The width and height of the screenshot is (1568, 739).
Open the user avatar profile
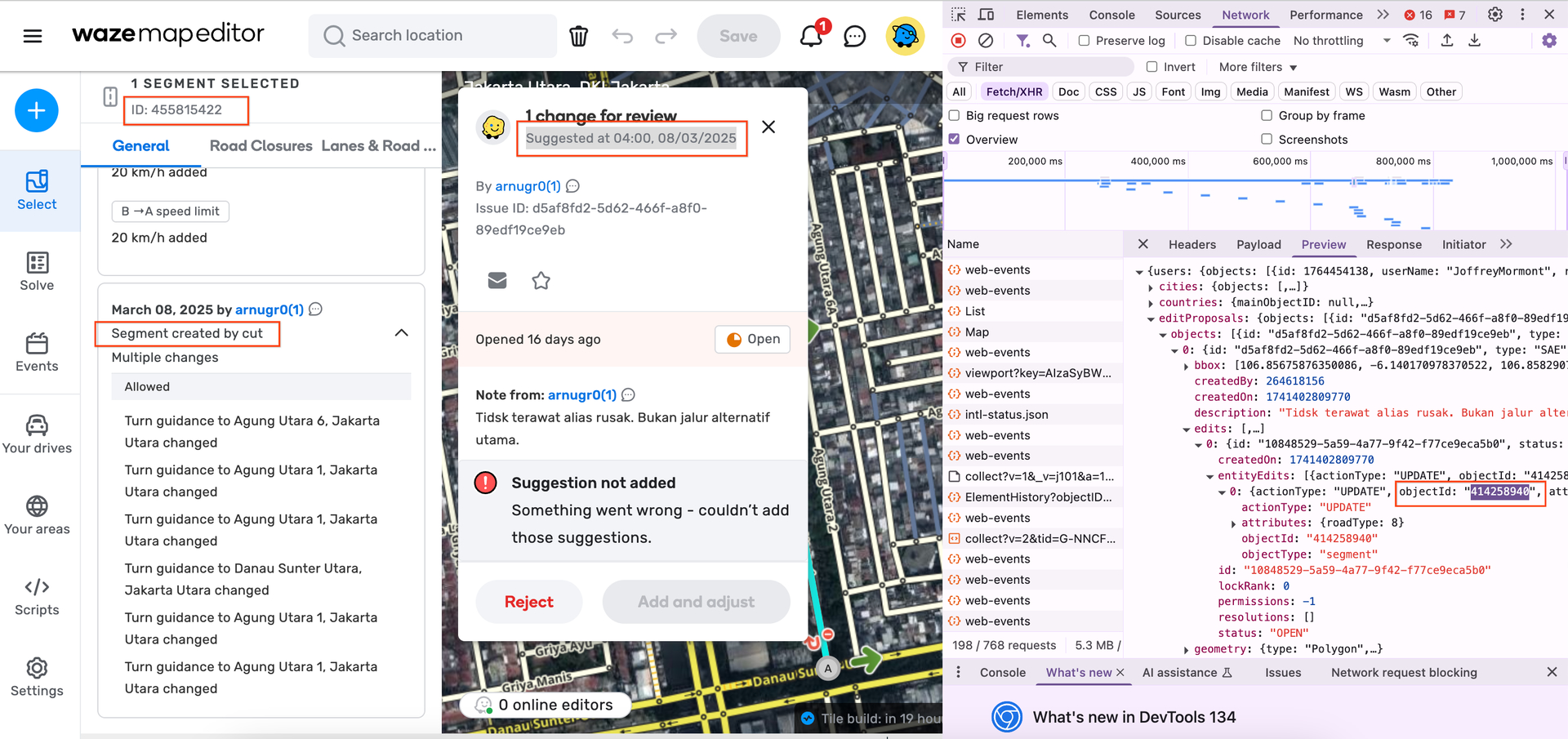tap(905, 36)
